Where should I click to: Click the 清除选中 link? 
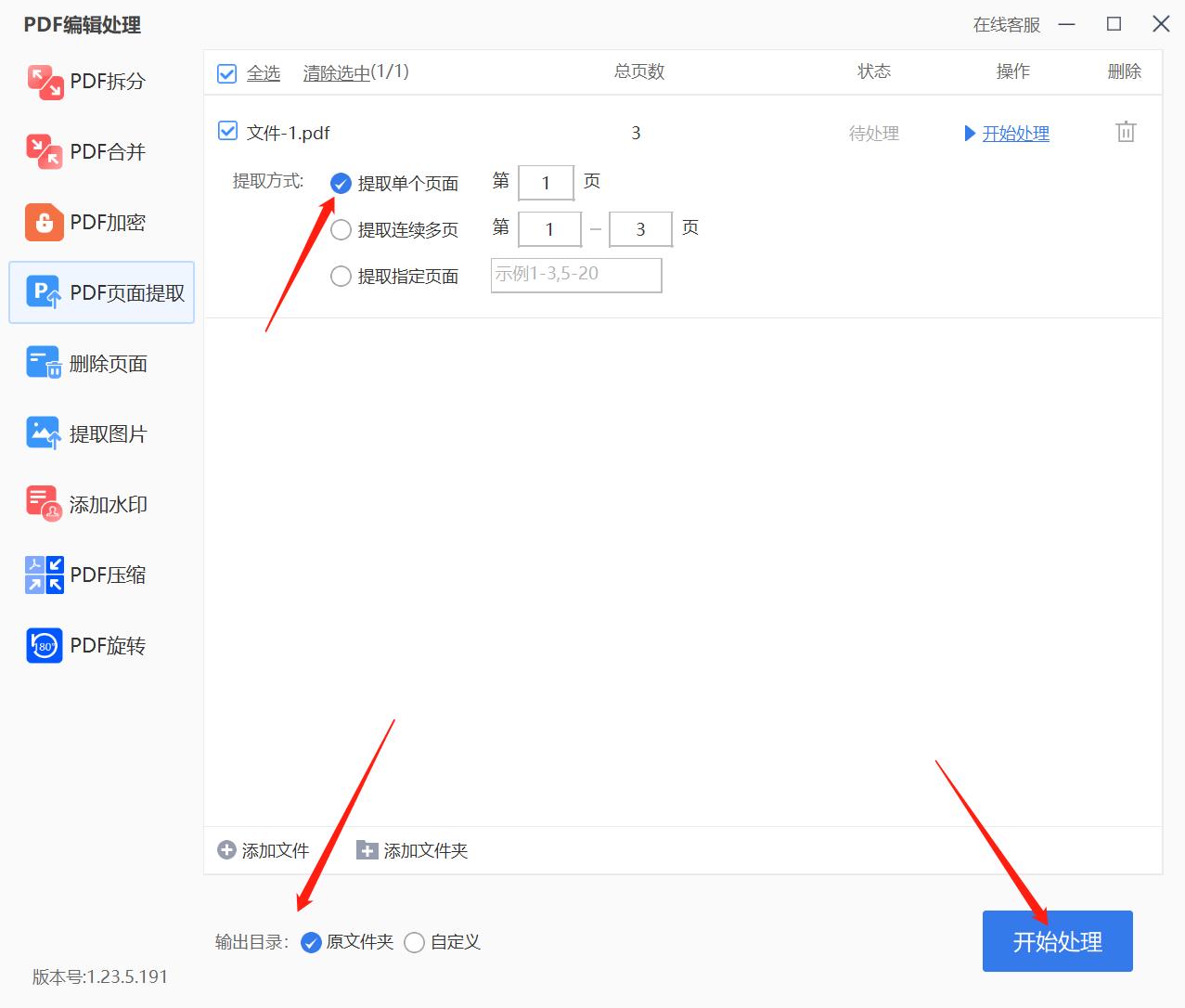[x=336, y=72]
